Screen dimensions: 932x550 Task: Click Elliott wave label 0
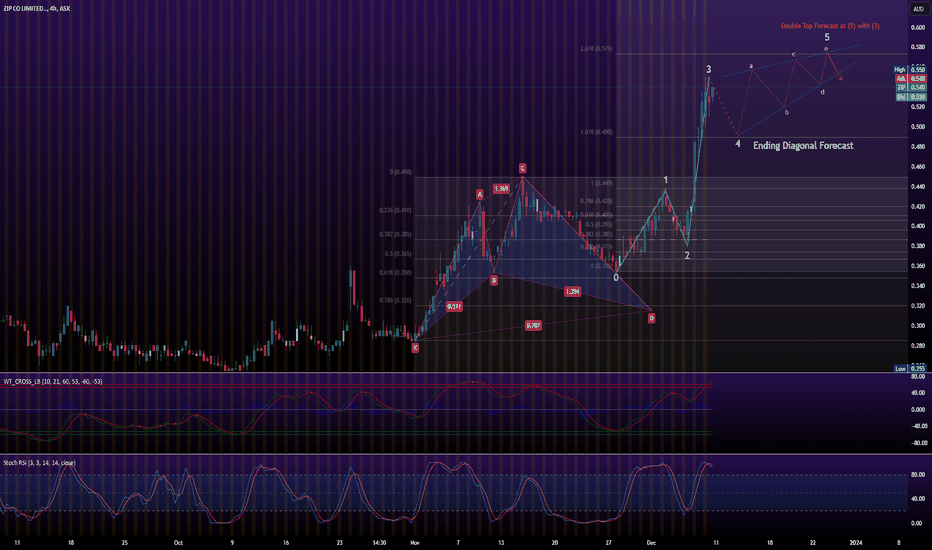click(x=616, y=277)
